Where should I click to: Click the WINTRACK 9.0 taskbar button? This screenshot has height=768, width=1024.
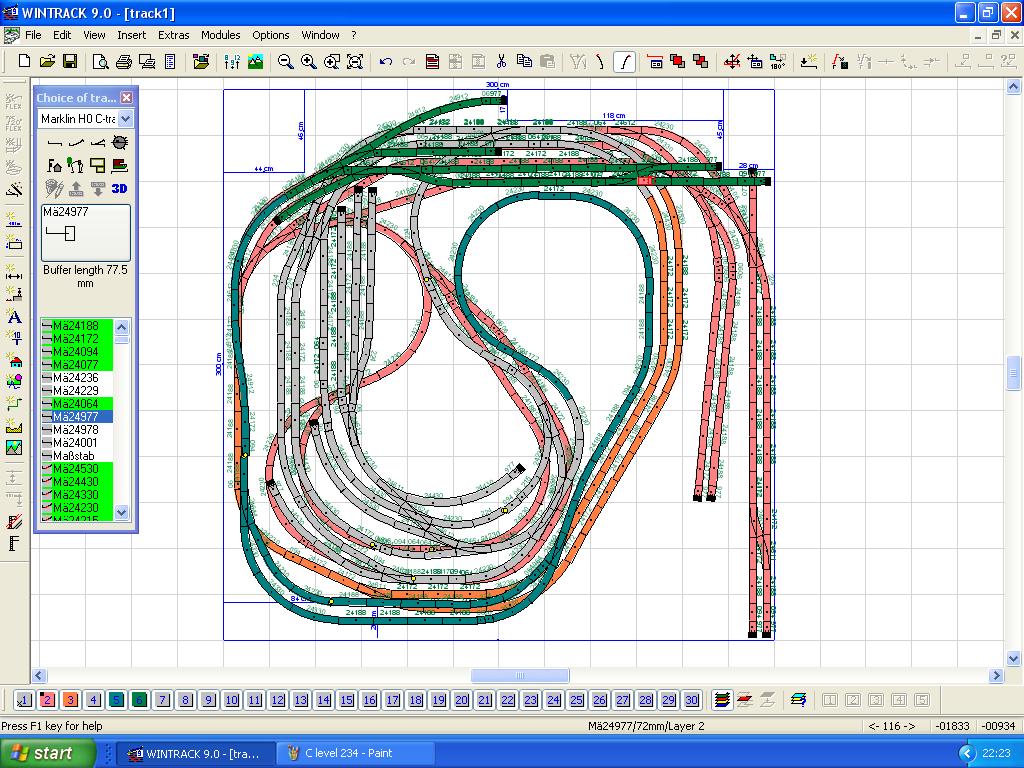[195, 754]
